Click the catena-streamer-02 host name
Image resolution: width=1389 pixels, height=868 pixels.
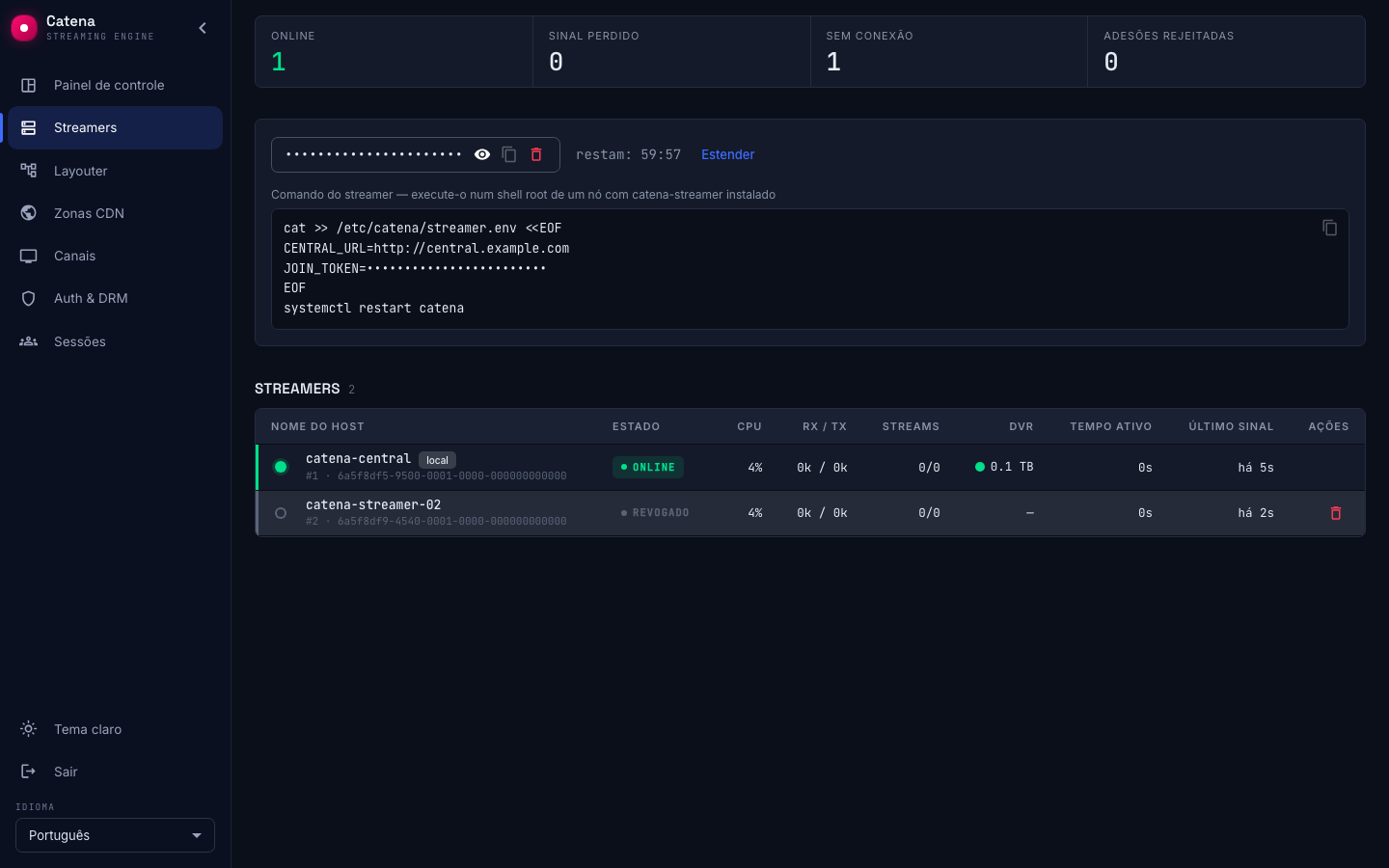click(x=373, y=504)
